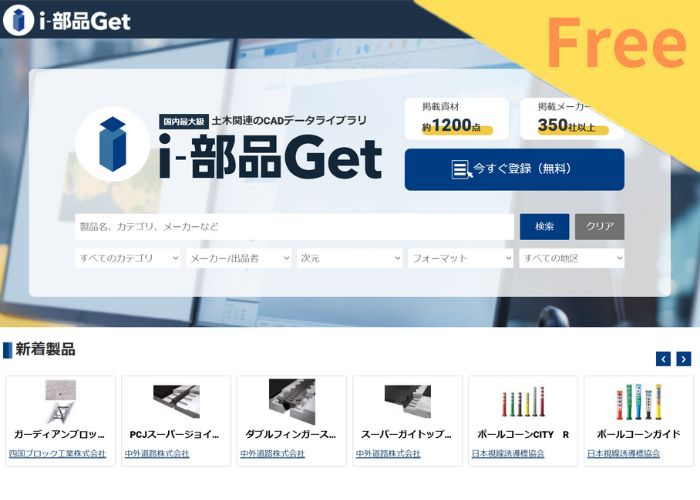The width and height of the screenshot is (700, 500).
Task: Open 中外道路株式会社 link under PCJスーパージョイント
Action: point(157,454)
